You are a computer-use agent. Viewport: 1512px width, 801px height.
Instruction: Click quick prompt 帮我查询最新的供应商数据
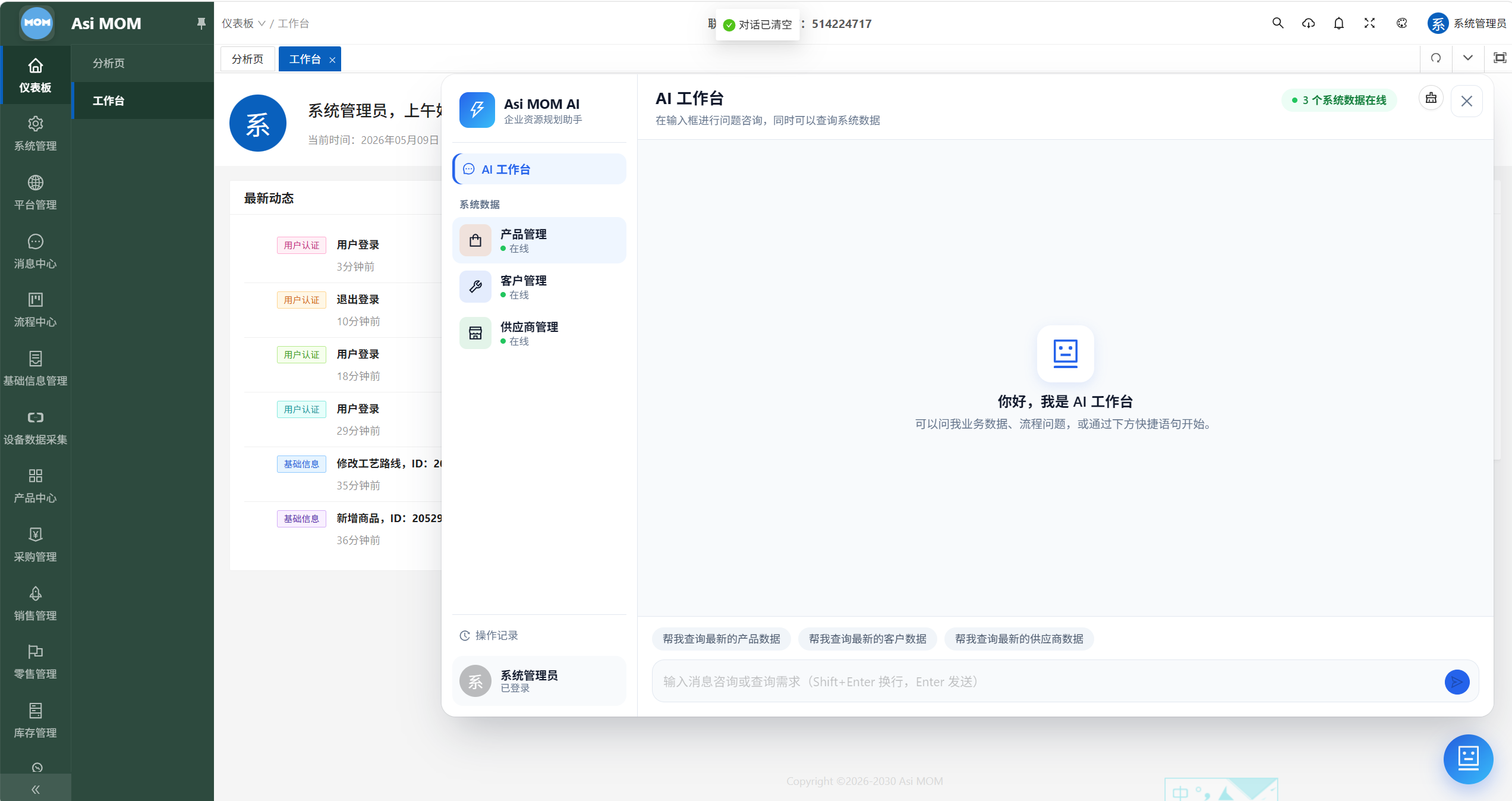pyautogui.click(x=1019, y=639)
